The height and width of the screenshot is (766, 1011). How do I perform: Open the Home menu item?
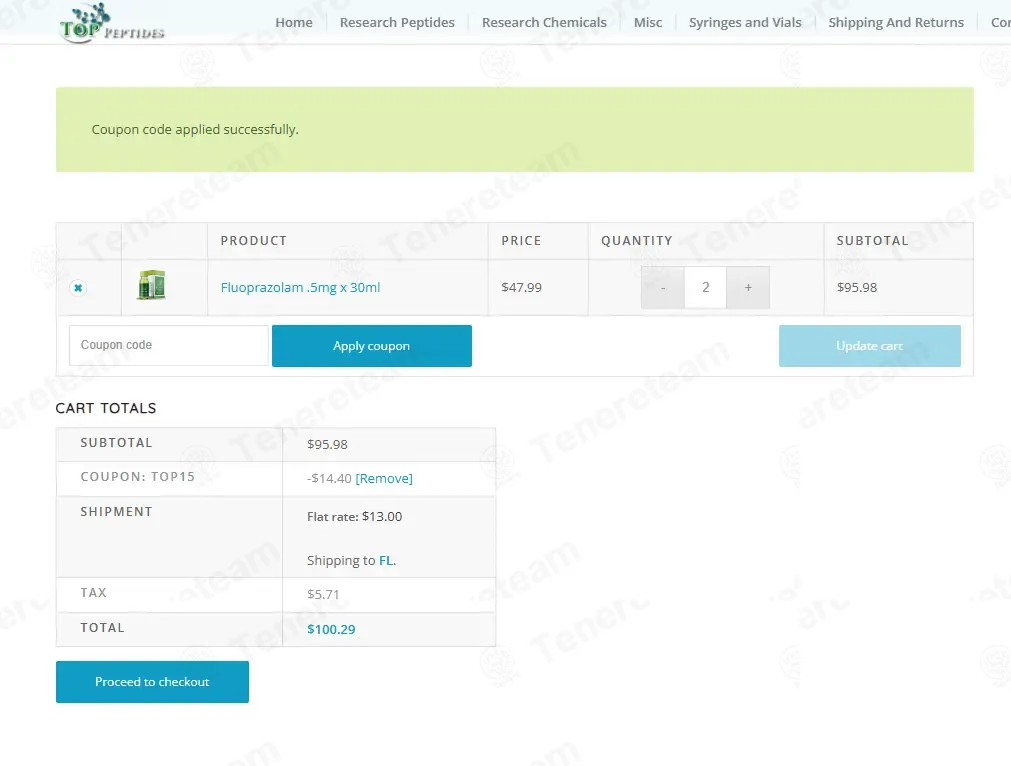pos(294,23)
